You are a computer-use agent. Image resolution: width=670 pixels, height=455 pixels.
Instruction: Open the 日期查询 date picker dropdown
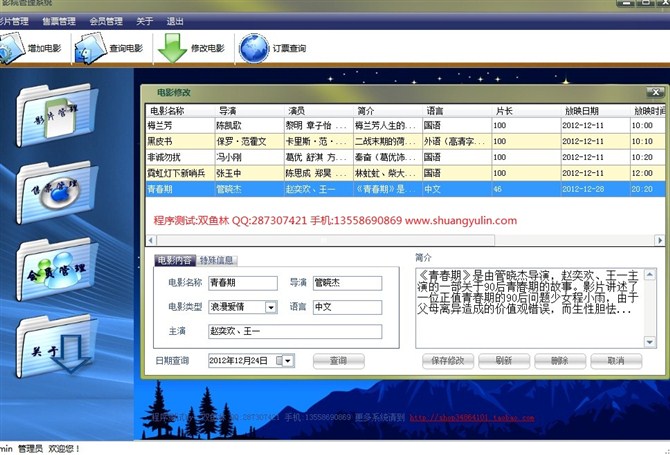[288, 361]
